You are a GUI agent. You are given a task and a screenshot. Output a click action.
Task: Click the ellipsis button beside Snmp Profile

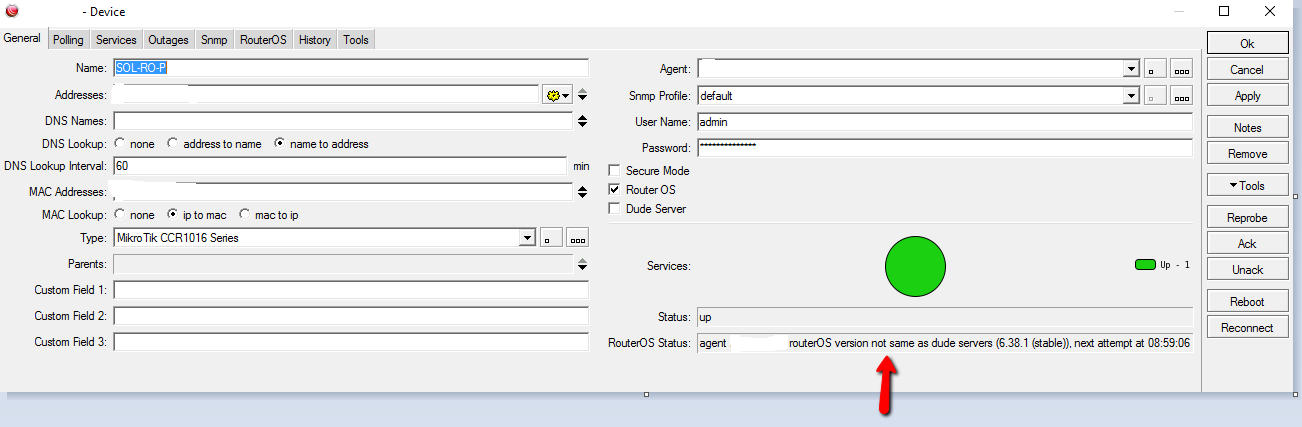click(1182, 97)
